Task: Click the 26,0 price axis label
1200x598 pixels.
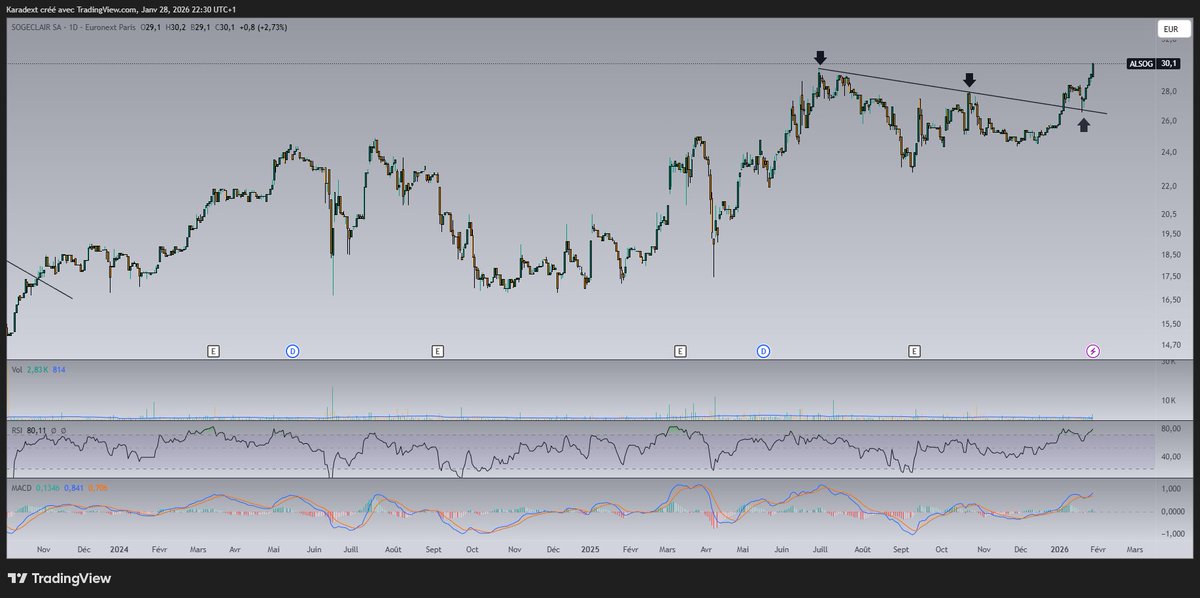Action: [x=1167, y=121]
